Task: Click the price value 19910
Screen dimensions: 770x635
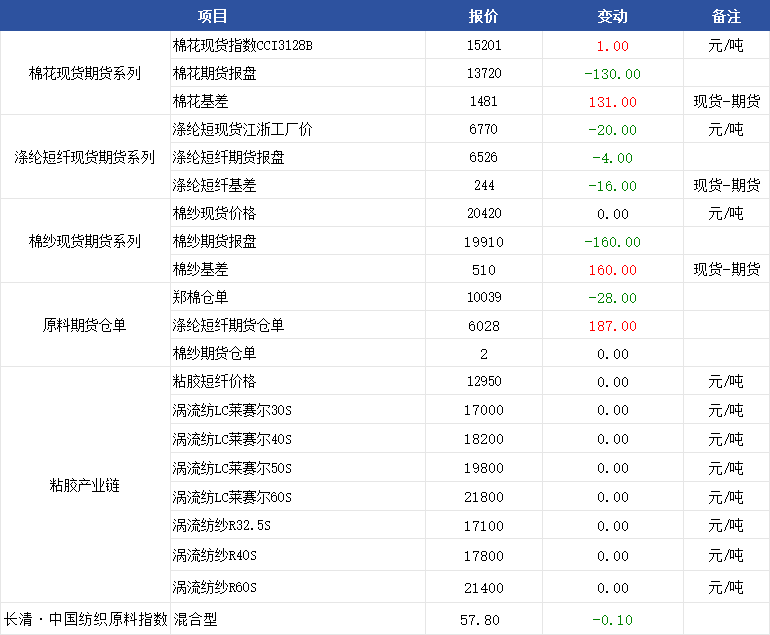Action: [484, 242]
